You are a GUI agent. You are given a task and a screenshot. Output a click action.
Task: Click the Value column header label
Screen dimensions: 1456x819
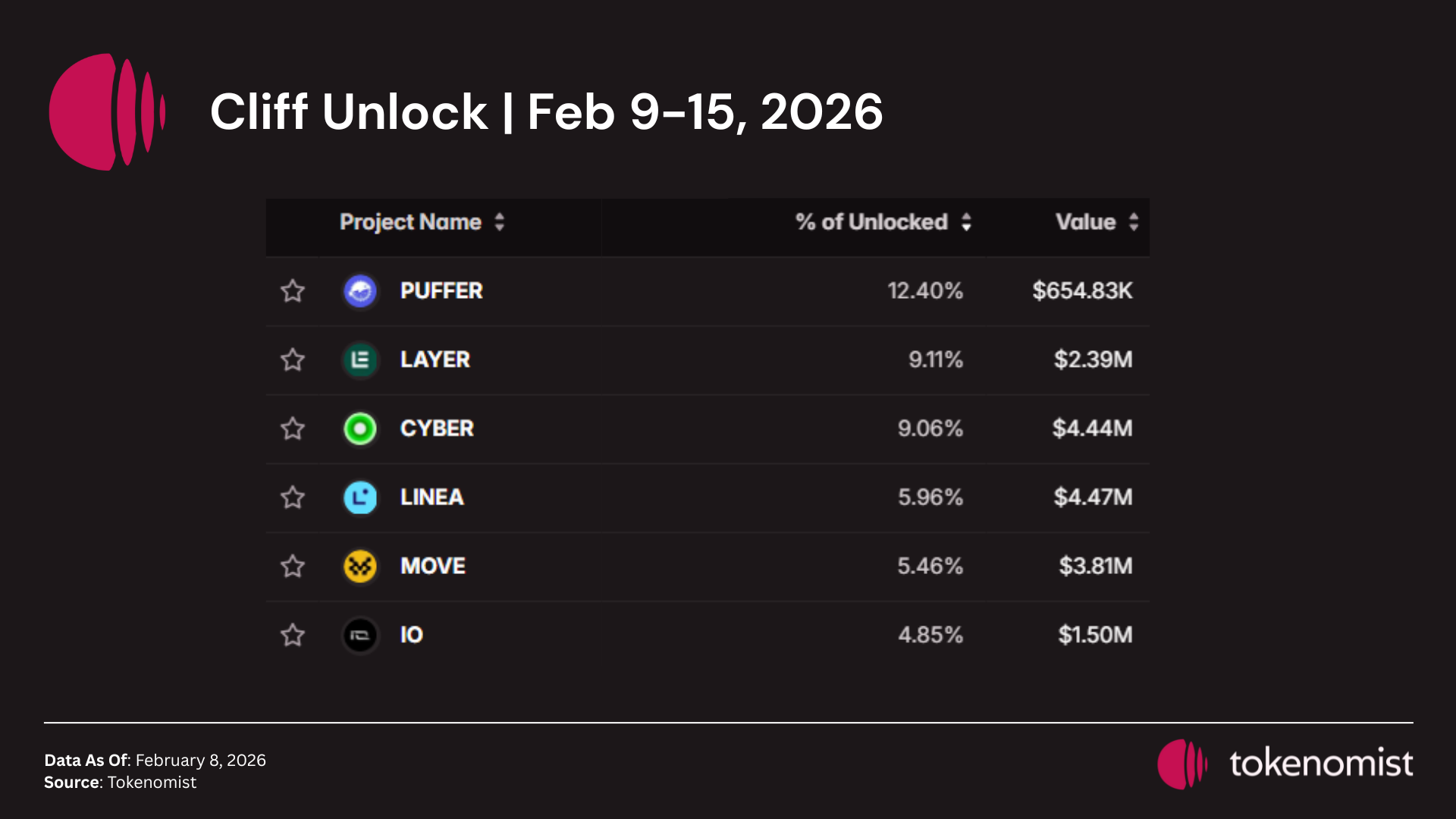pyautogui.click(x=1085, y=222)
